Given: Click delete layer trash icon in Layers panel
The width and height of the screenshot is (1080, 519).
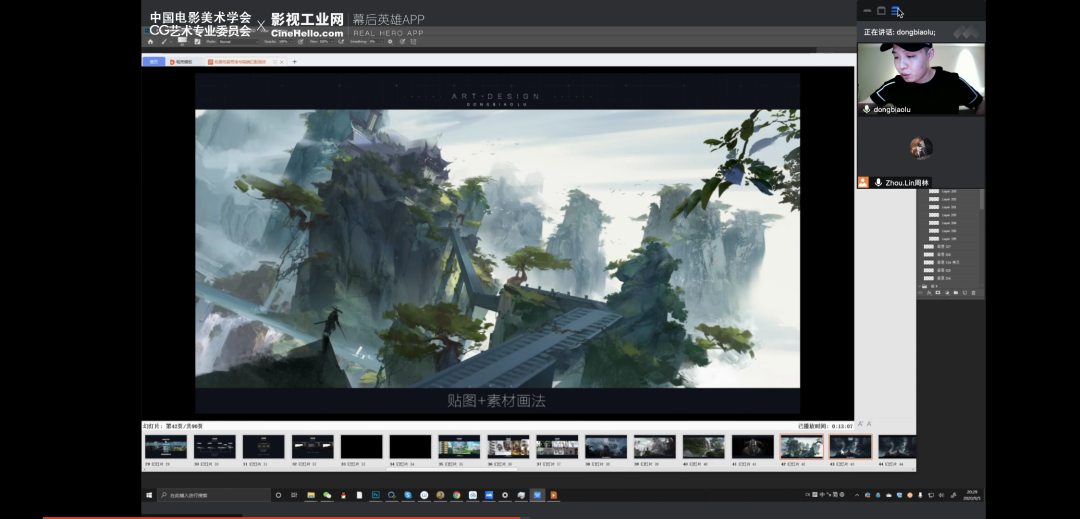Looking at the screenshot, I should click(973, 293).
